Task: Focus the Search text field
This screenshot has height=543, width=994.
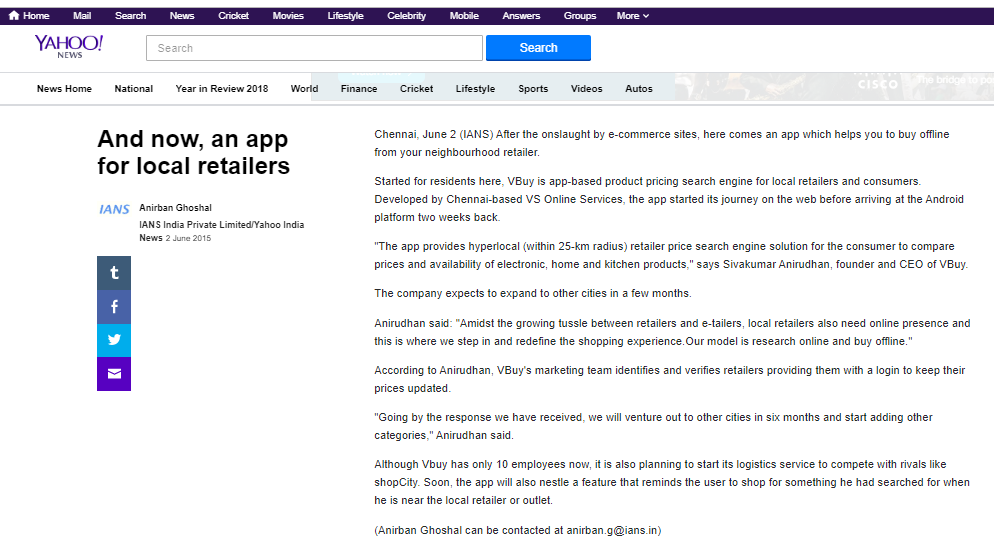Action: (x=314, y=48)
